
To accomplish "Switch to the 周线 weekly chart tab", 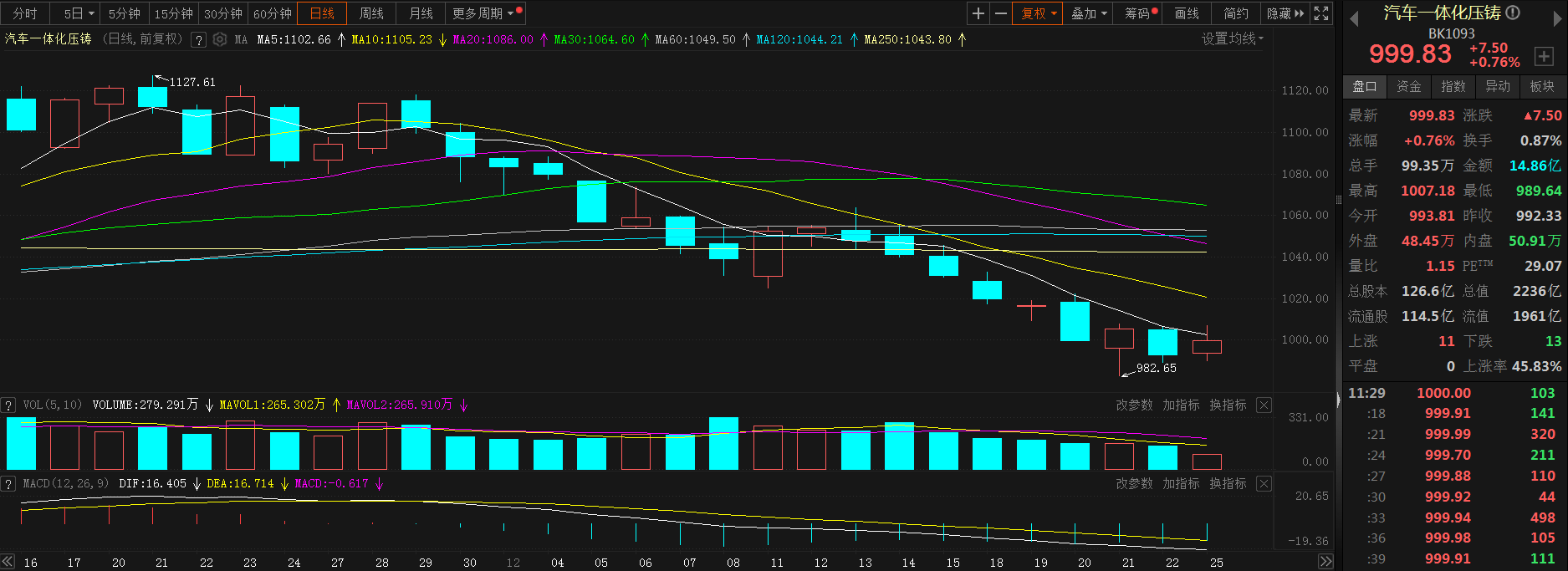I will [x=371, y=13].
